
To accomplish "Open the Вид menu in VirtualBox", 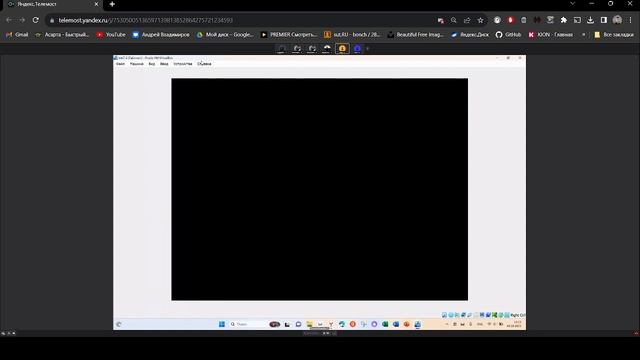I will 152,64.
